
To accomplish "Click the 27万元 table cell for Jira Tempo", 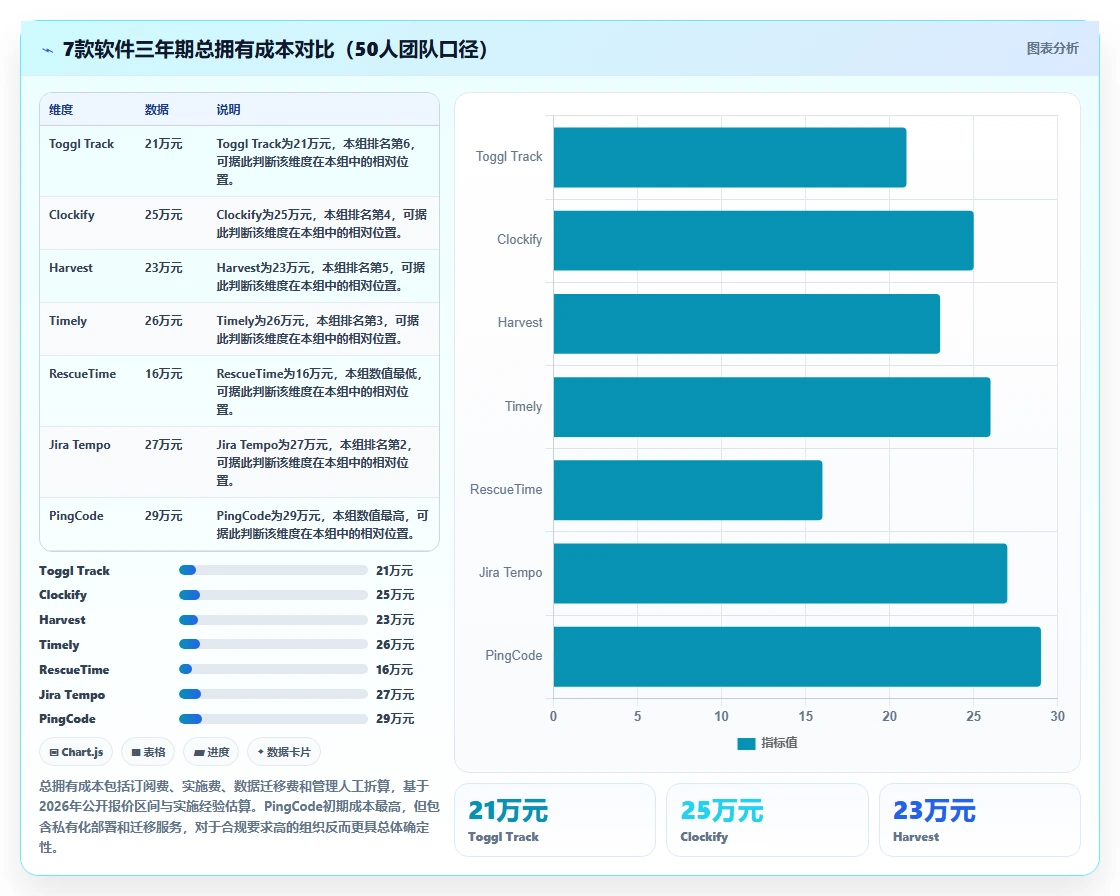I will [x=164, y=444].
